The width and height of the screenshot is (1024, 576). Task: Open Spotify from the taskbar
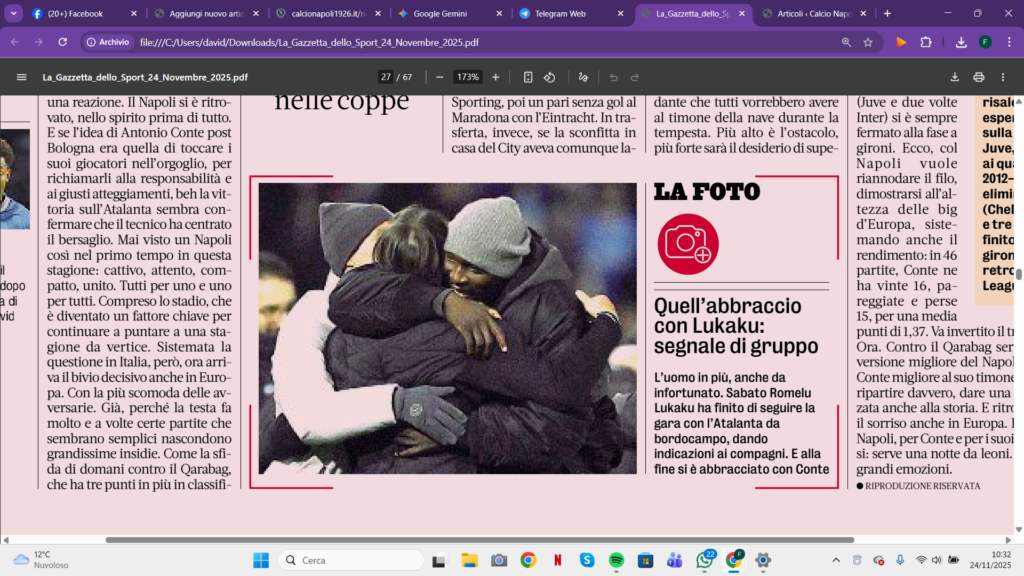[x=616, y=560]
